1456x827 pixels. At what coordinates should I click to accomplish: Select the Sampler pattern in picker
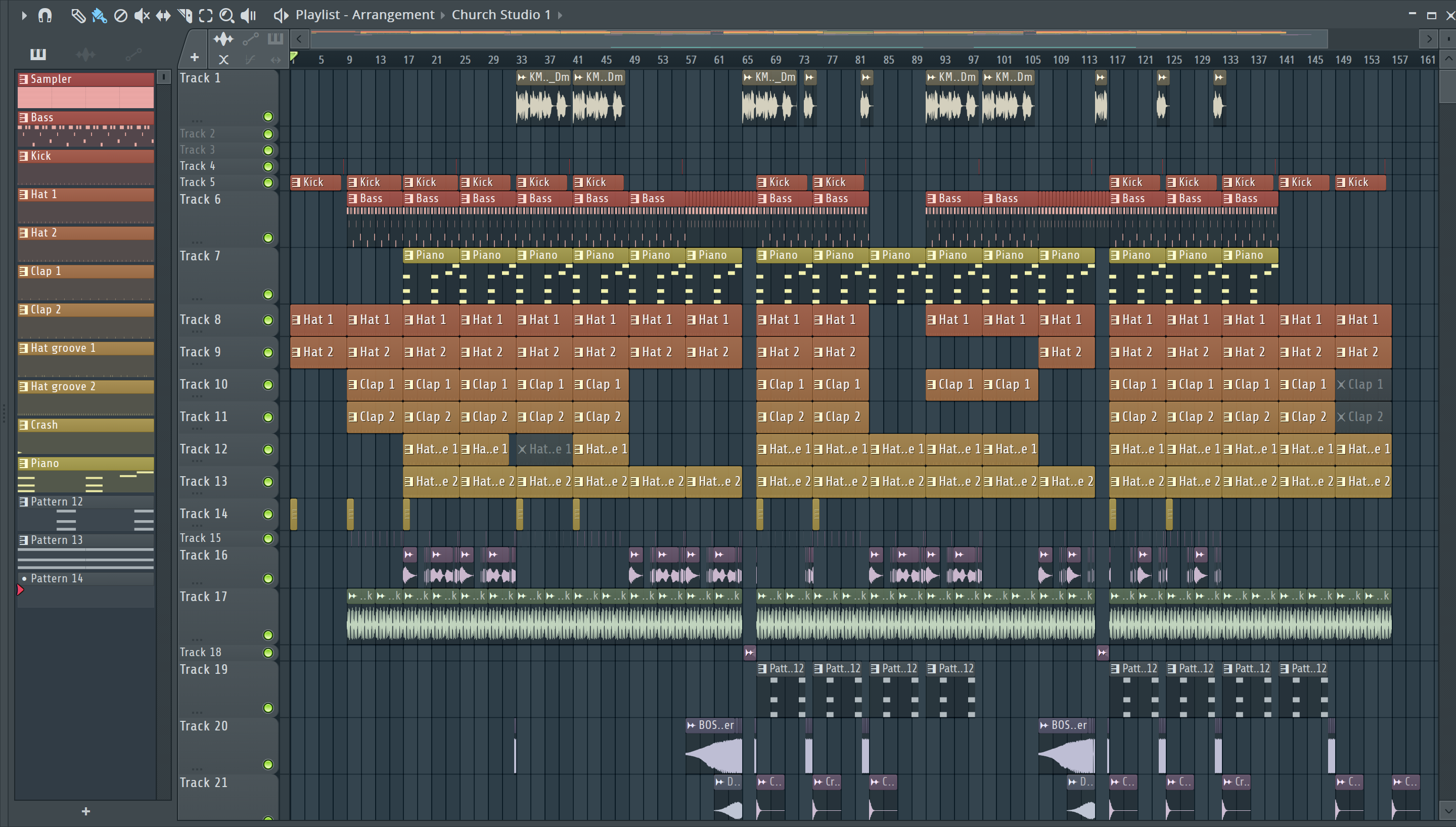86,90
